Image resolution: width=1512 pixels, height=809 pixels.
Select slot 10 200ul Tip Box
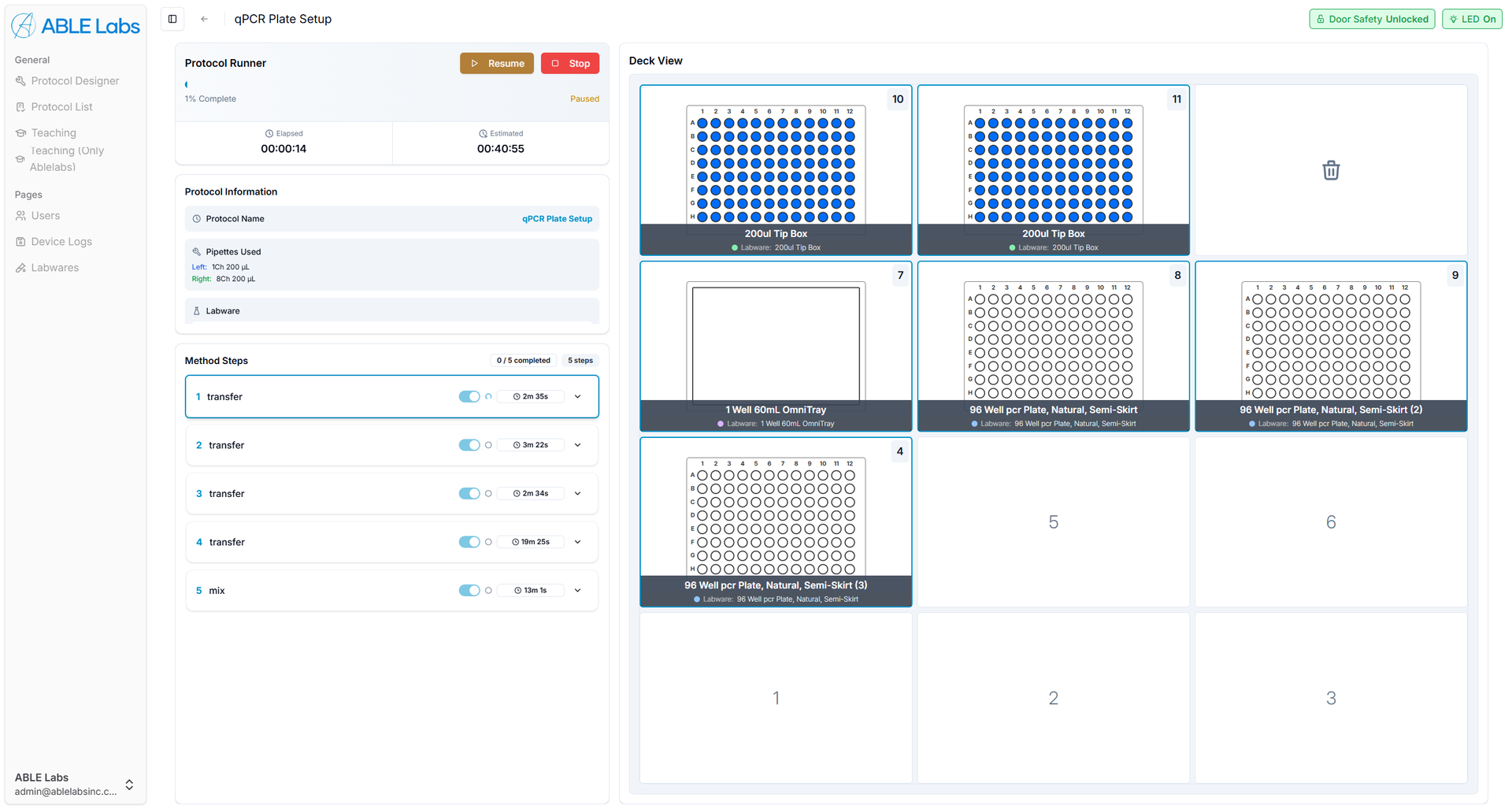tap(776, 170)
